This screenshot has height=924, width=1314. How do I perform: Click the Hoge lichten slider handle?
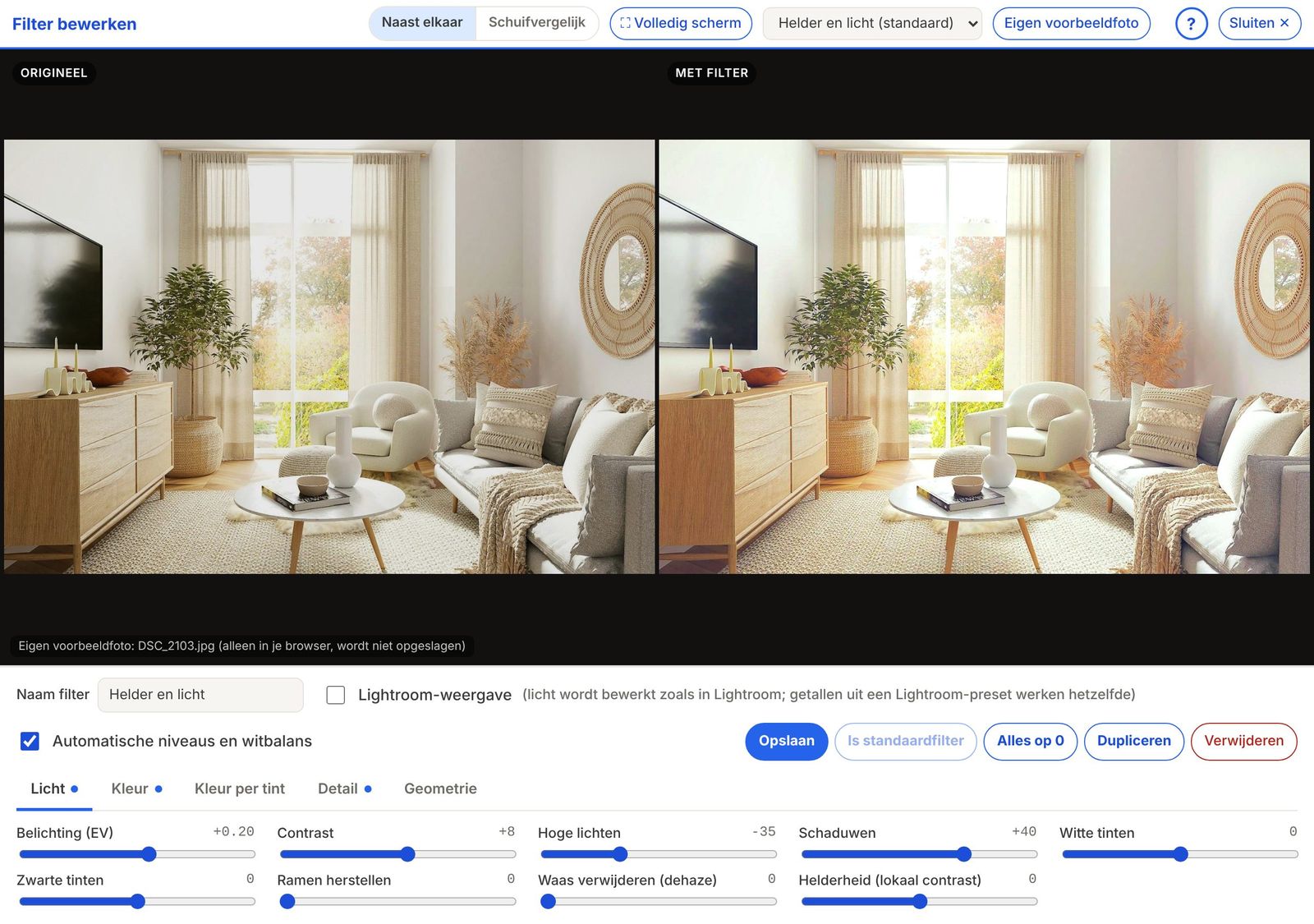[620, 854]
